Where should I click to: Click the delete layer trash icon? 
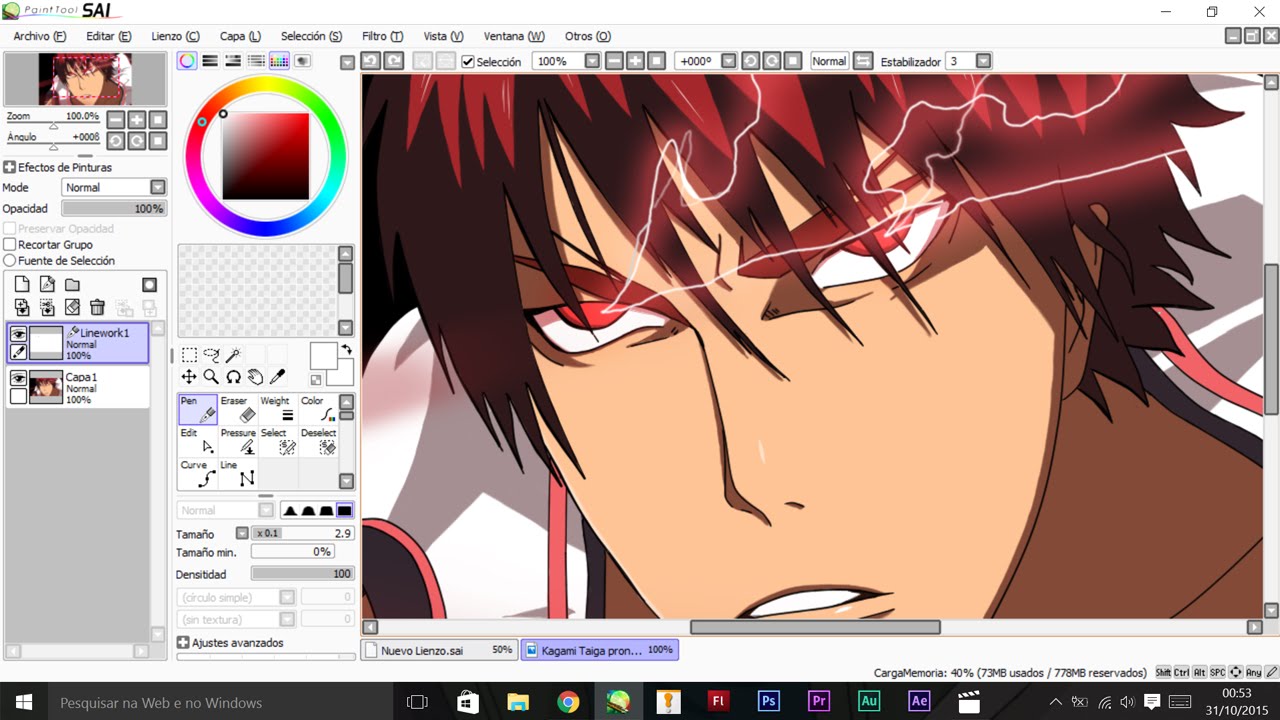coord(97,308)
